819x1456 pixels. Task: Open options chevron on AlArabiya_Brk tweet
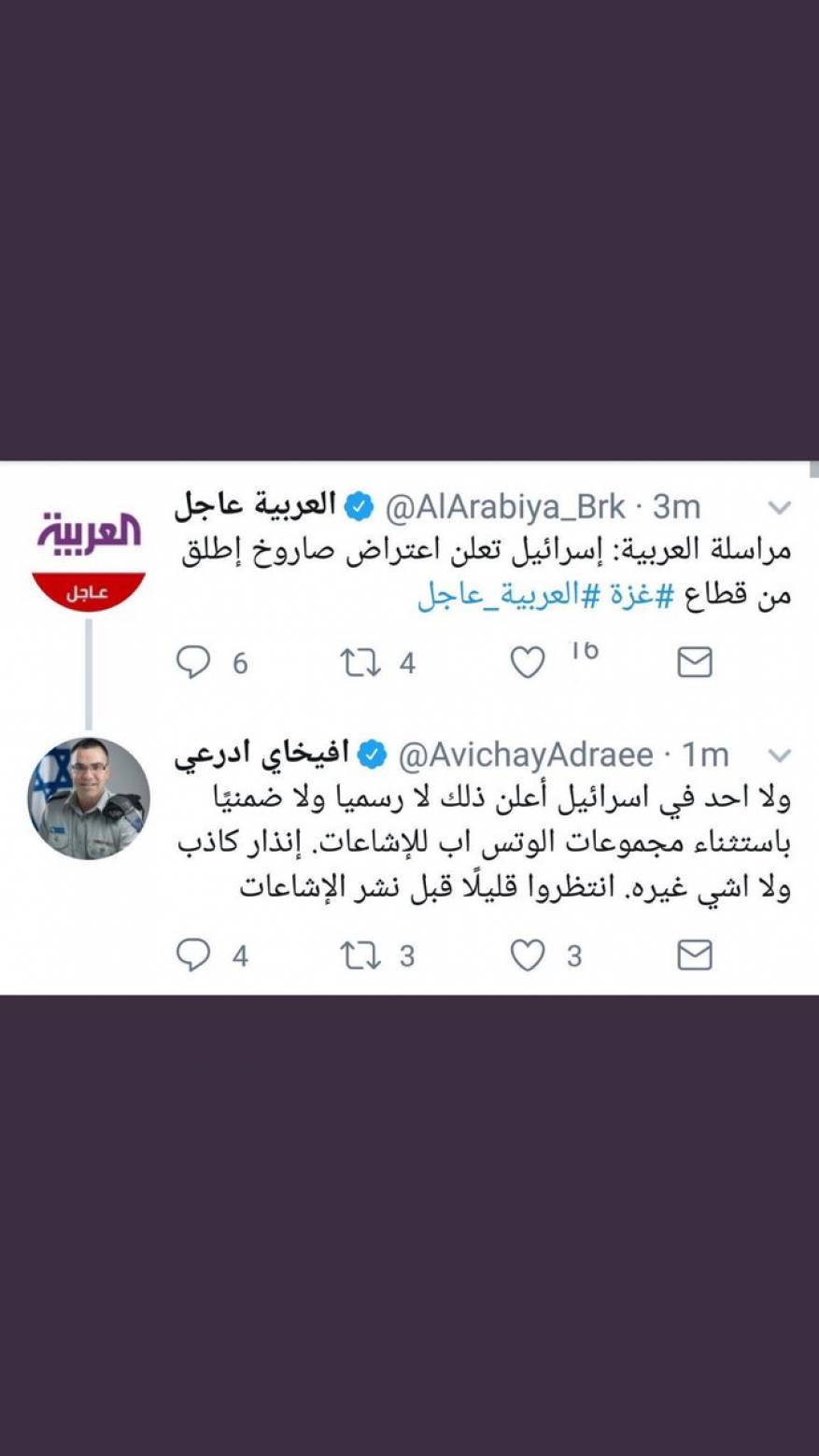[779, 508]
